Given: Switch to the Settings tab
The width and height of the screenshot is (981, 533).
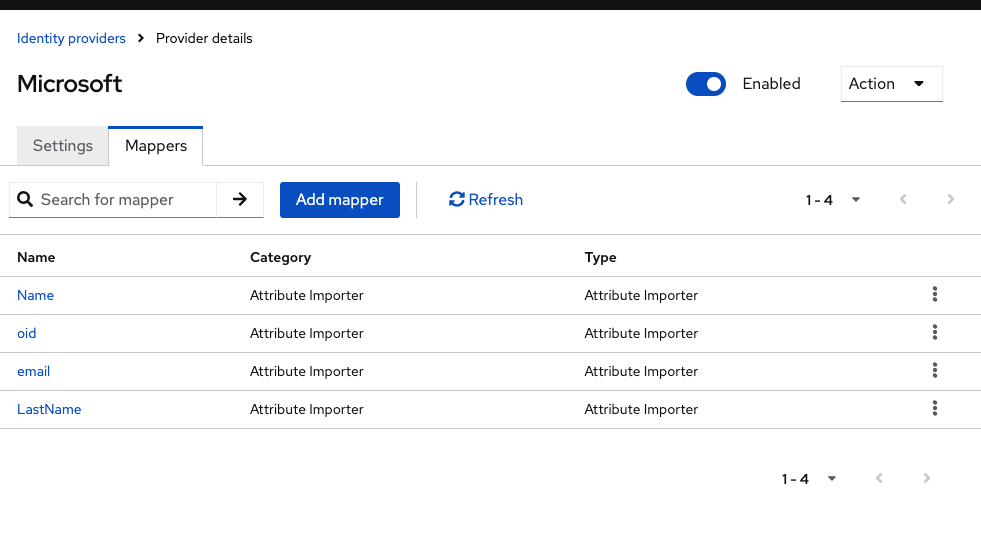Looking at the screenshot, I should pos(63,146).
